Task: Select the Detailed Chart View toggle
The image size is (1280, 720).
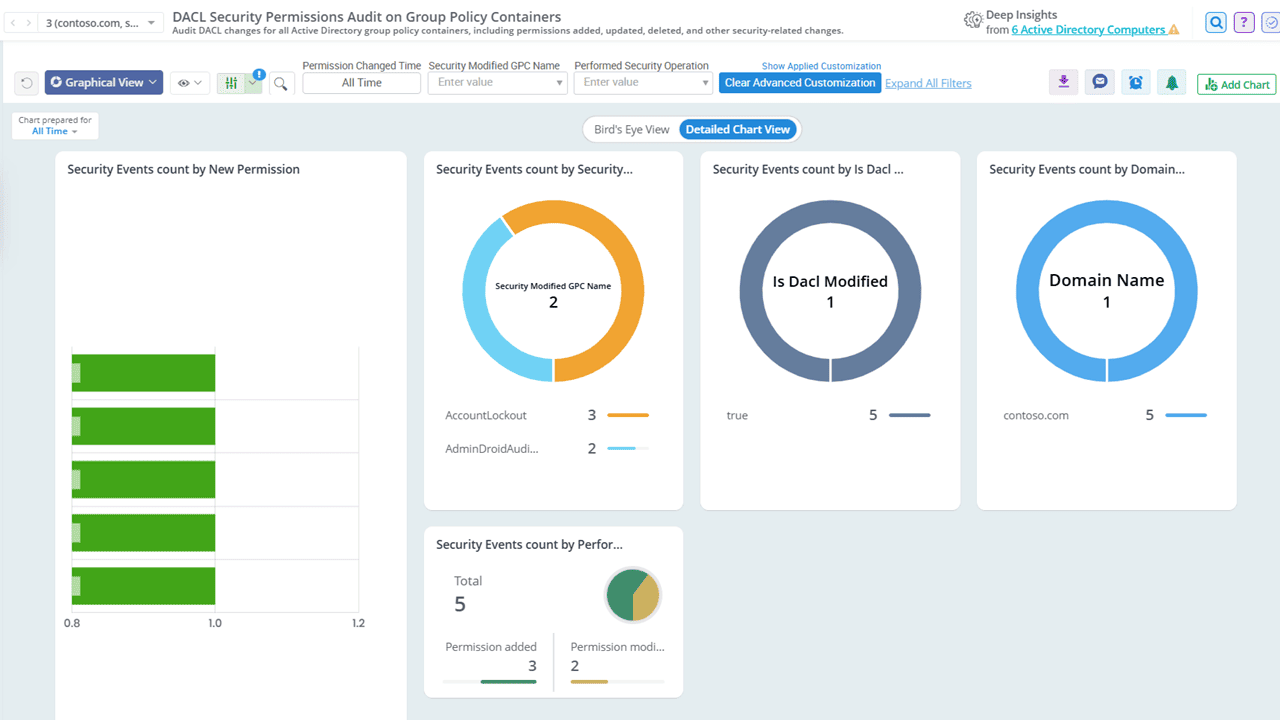Action: tap(738, 129)
